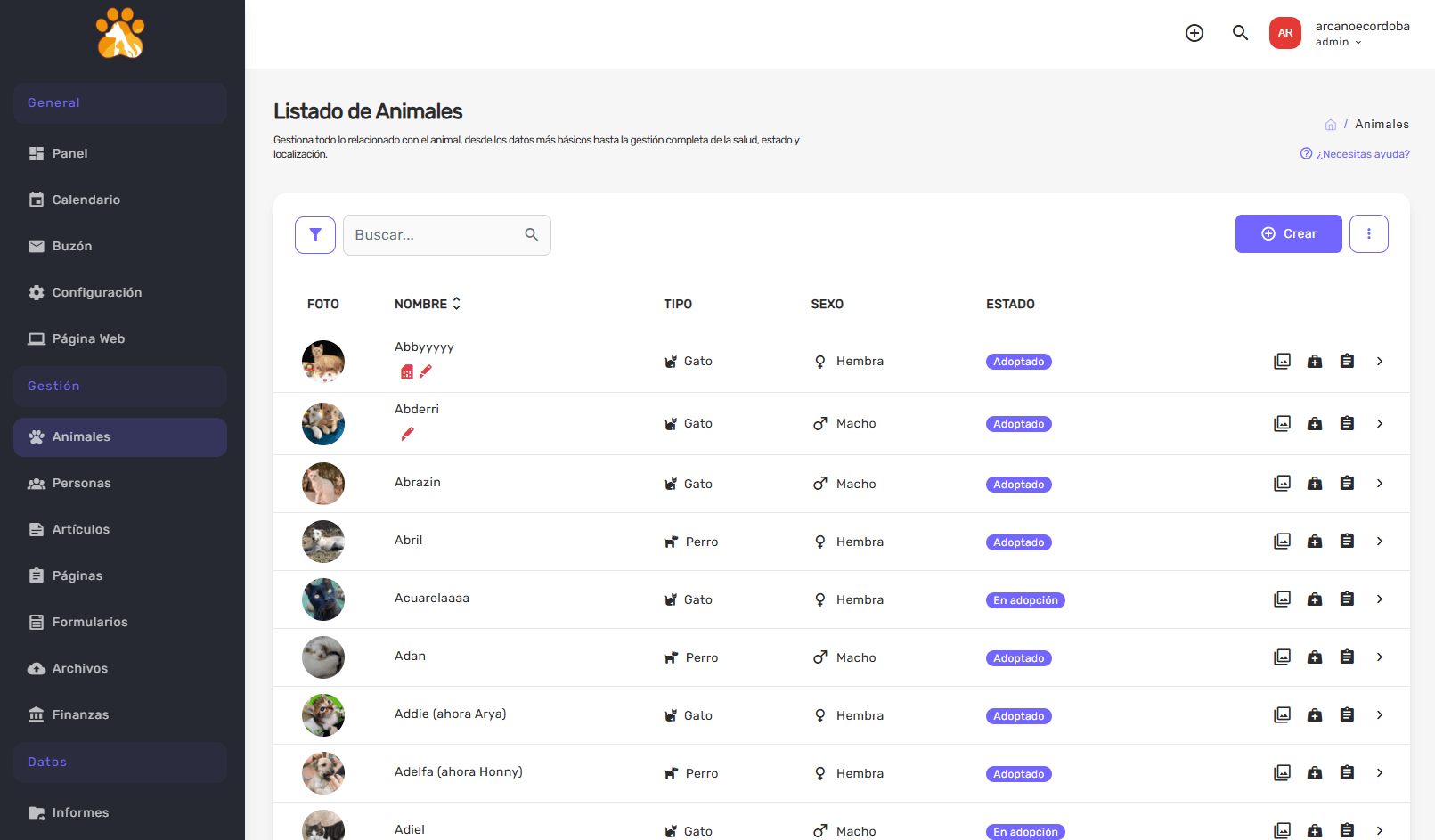Open Calendario from the sidebar
The width and height of the screenshot is (1435, 840).
[86, 200]
